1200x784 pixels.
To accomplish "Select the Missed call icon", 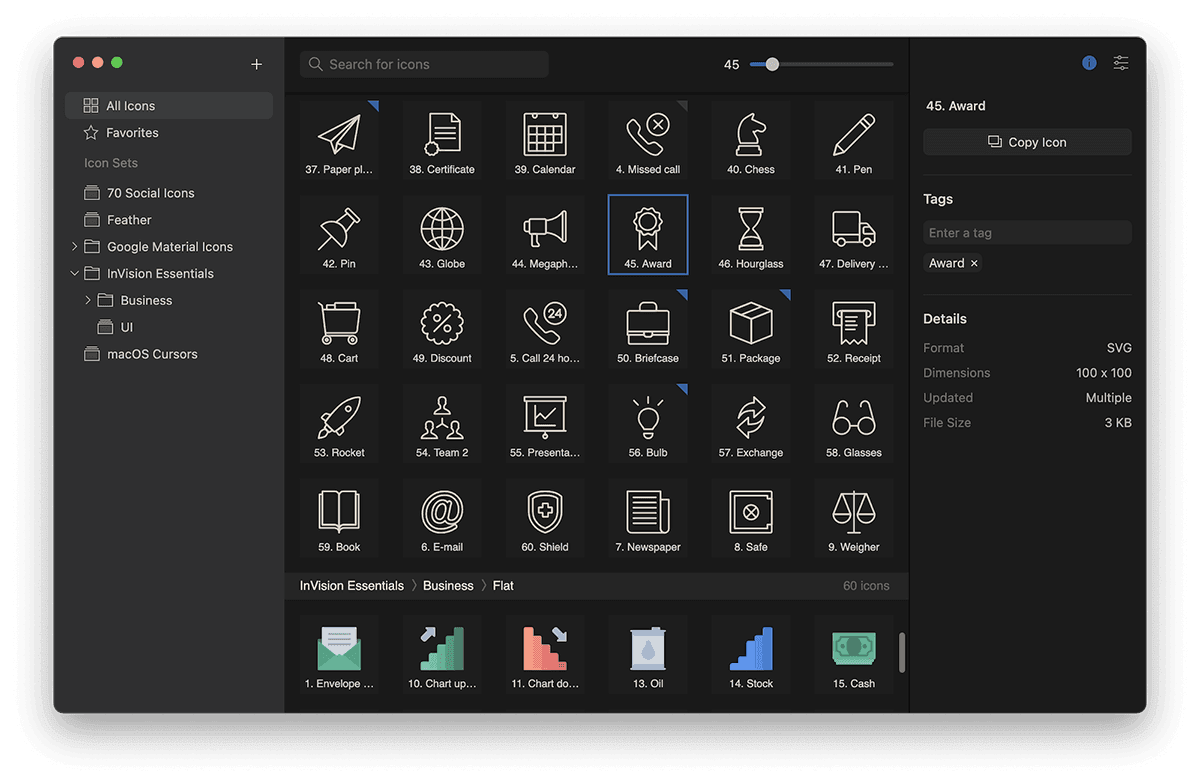I will click(x=648, y=140).
